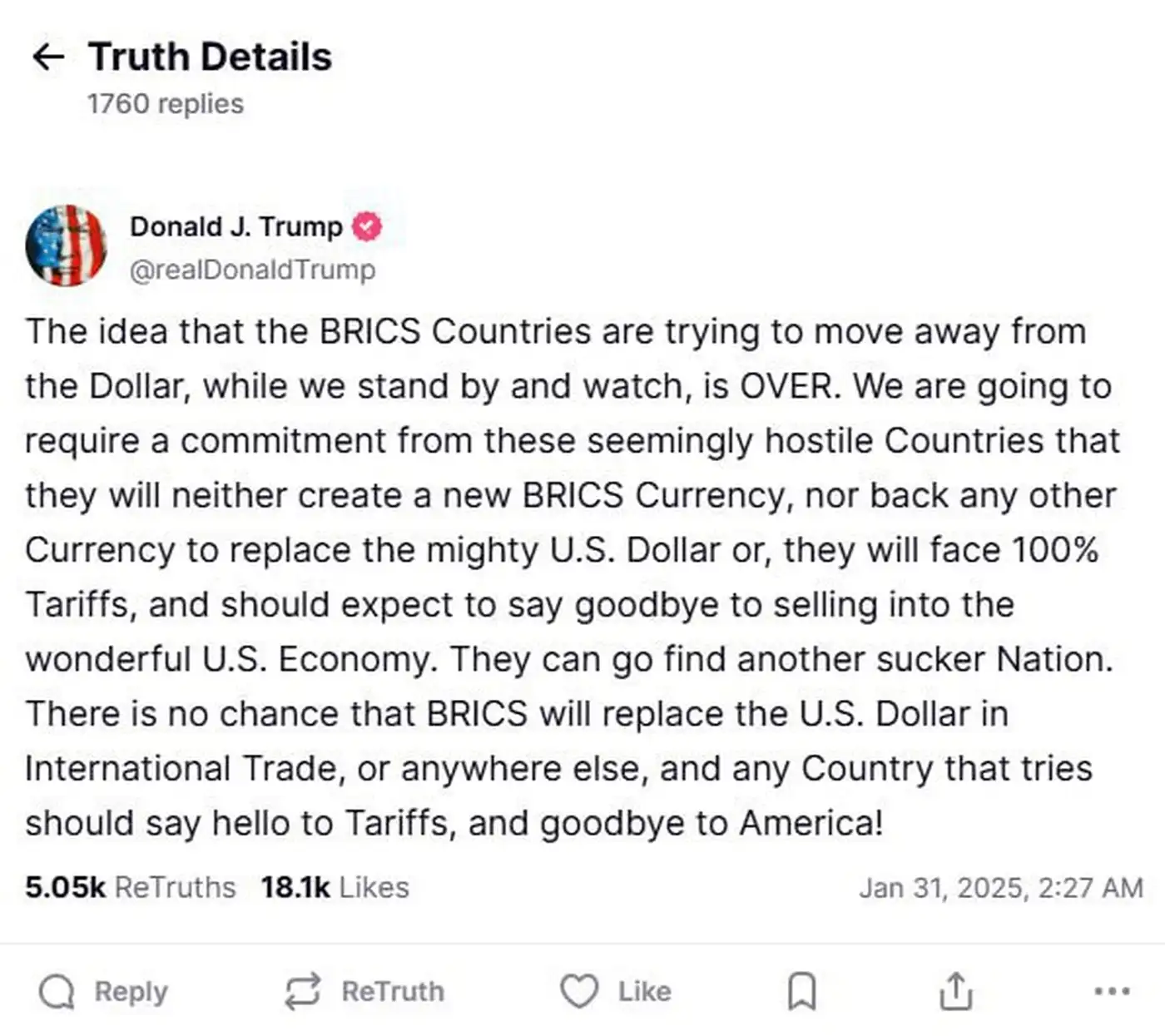
Task: Tap the Like heart icon
Action: click(579, 991)
